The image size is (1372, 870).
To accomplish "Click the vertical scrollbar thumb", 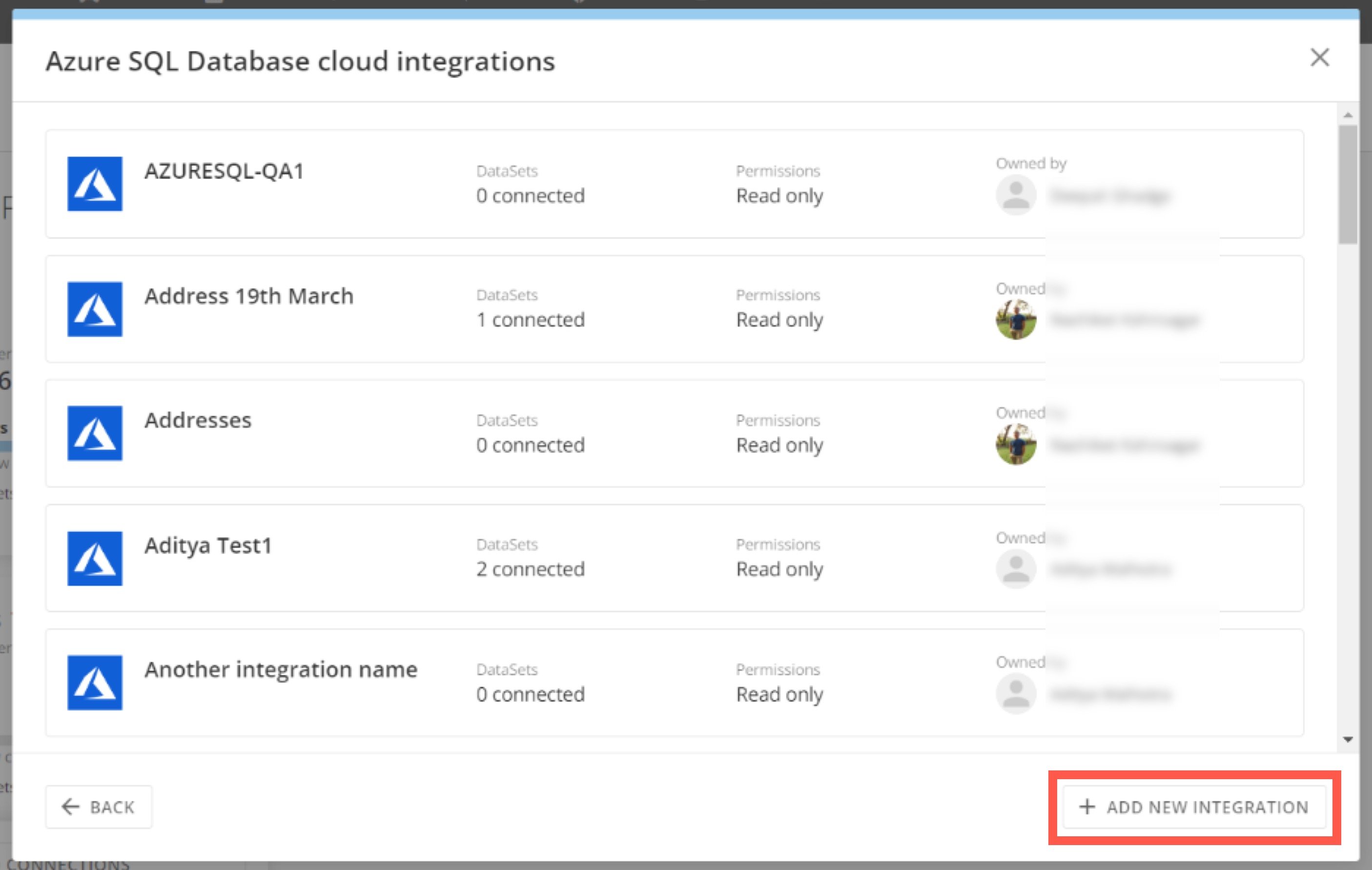I will tap(1348, 185).
